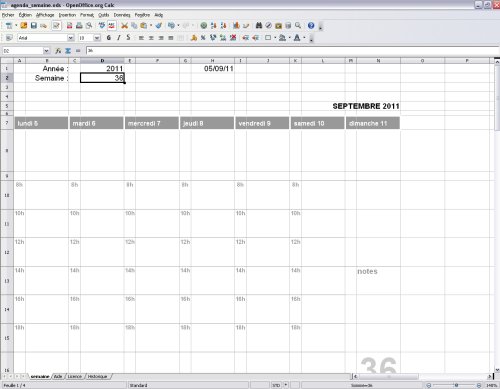Send the document by e-mail icon
The width and height of the screenshot is (500, 389).
pyautogui.click(x=43, y=26)
